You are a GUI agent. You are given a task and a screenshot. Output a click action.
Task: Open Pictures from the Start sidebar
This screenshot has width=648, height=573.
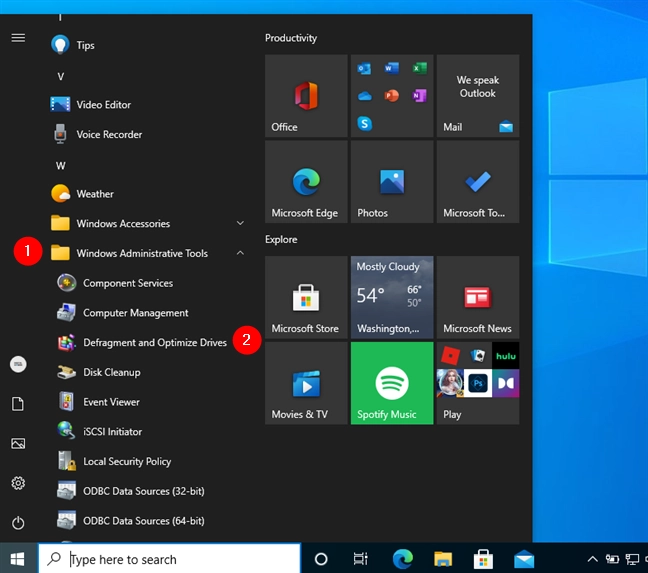coord(18,443)
